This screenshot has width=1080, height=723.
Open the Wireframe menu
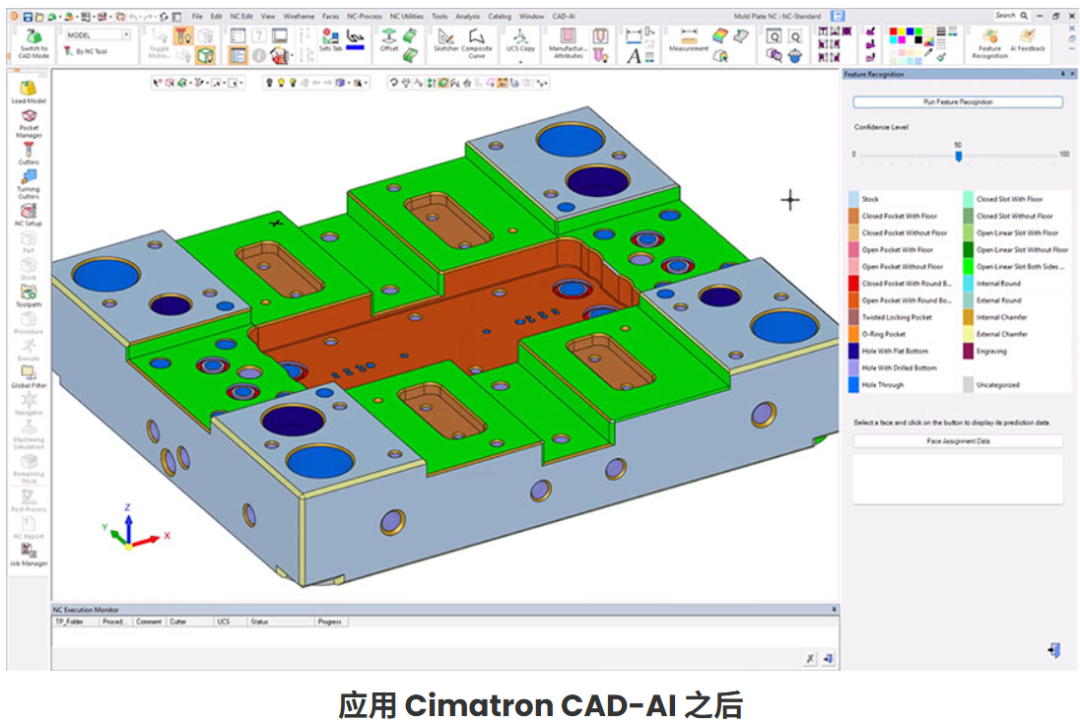click(298, 16)
